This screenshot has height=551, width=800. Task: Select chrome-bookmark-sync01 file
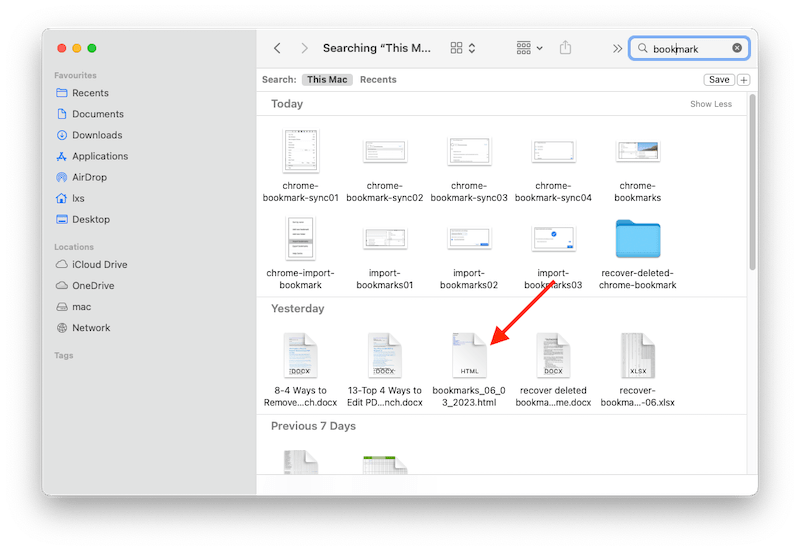pos(301,166)
